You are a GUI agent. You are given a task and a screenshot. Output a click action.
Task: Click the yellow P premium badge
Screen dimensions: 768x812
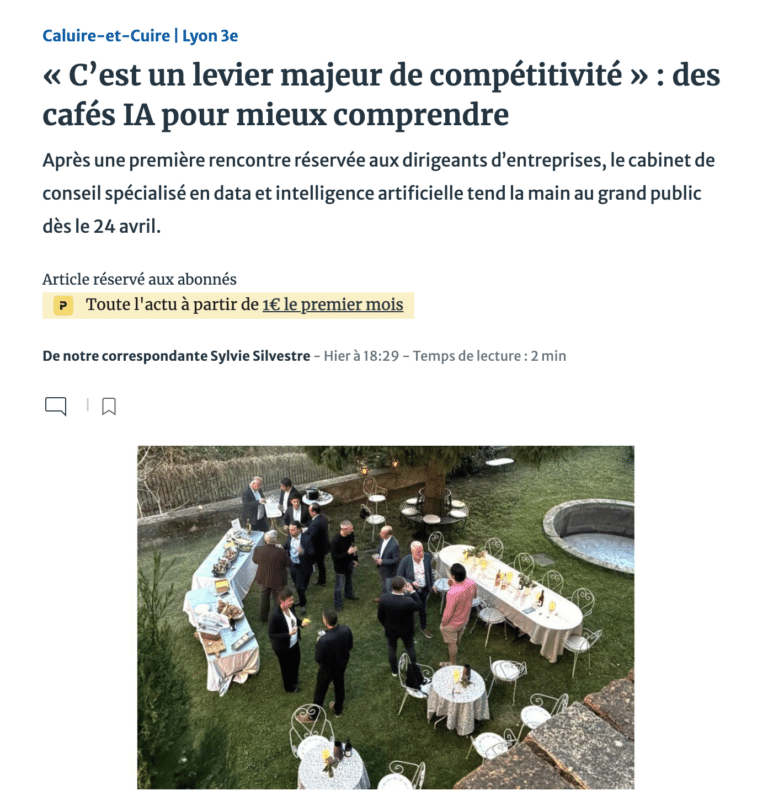click(x=63, y=306)
